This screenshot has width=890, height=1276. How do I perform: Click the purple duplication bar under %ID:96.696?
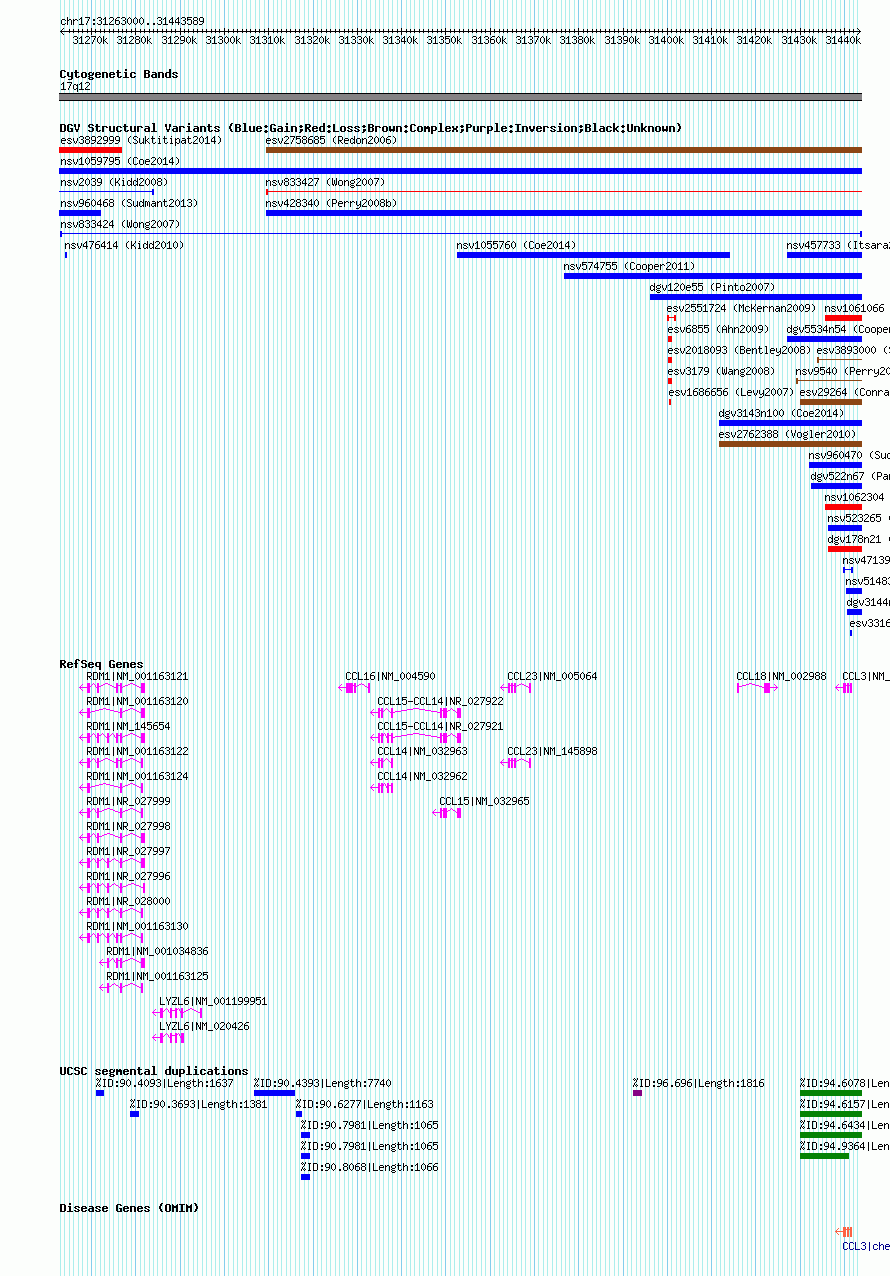coord(637,1093)
